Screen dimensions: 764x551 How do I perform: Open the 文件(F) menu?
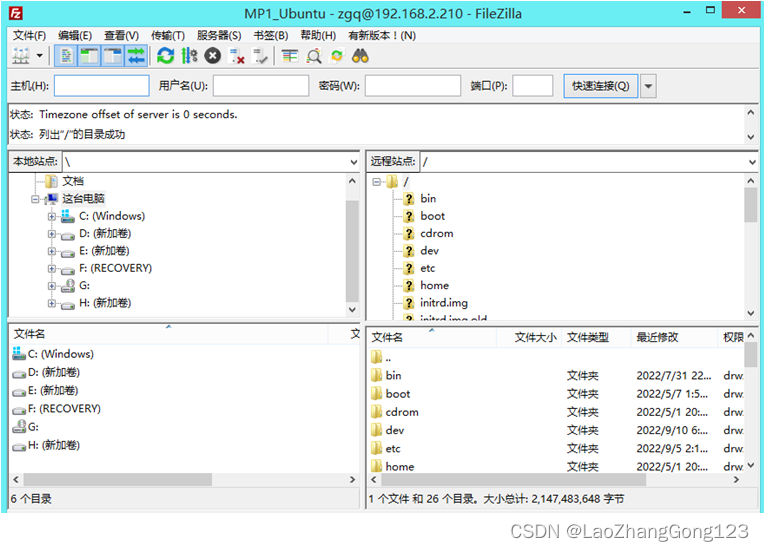(x=29, y=36)
